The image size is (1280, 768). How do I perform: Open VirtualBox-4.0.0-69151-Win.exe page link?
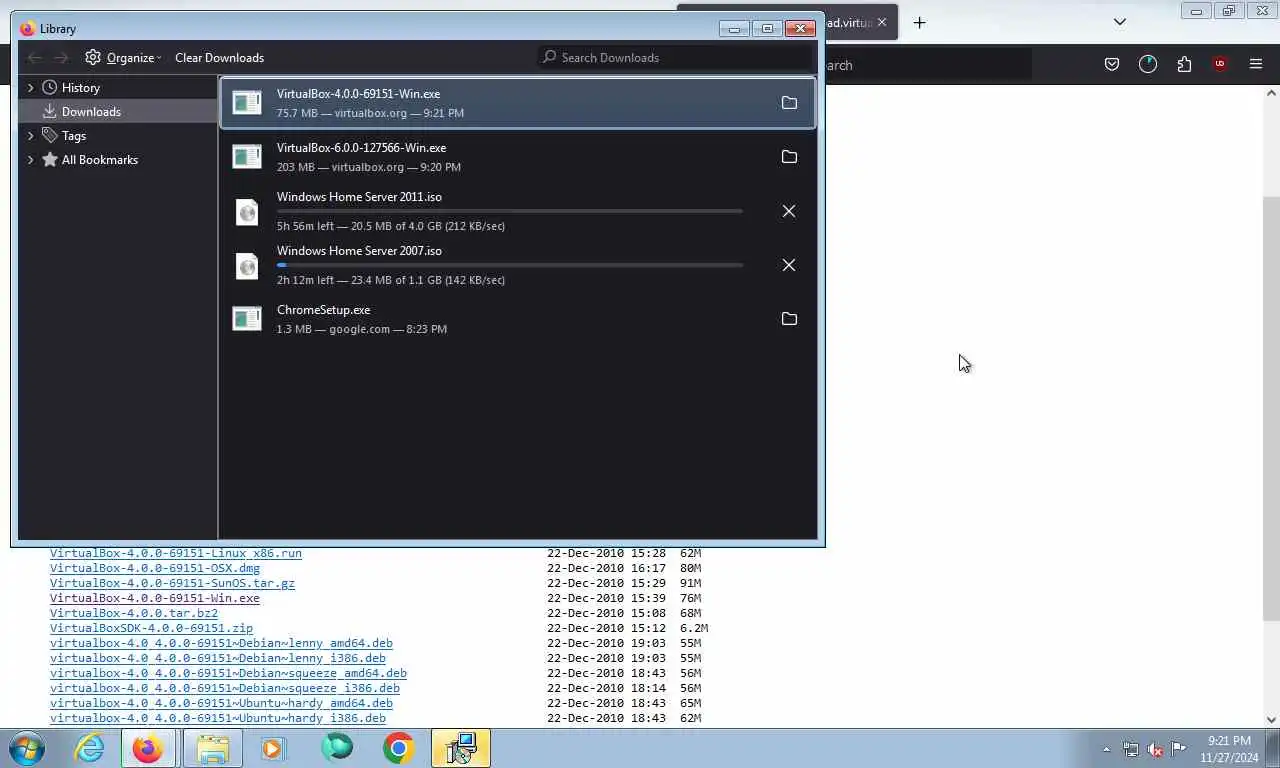(x=155, y=598)
